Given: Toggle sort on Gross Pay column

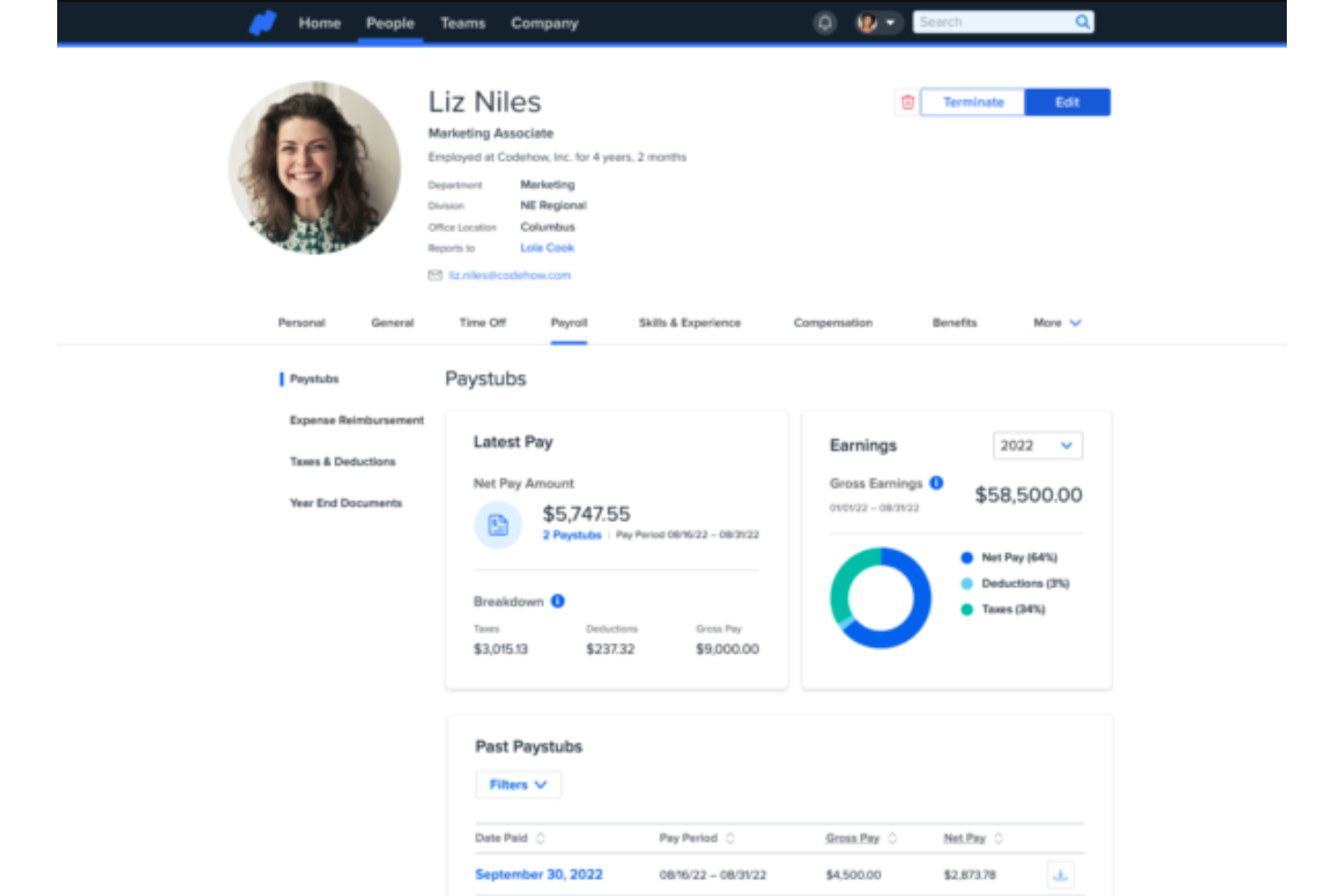Looking at the screenshot, I should [892, 838].
